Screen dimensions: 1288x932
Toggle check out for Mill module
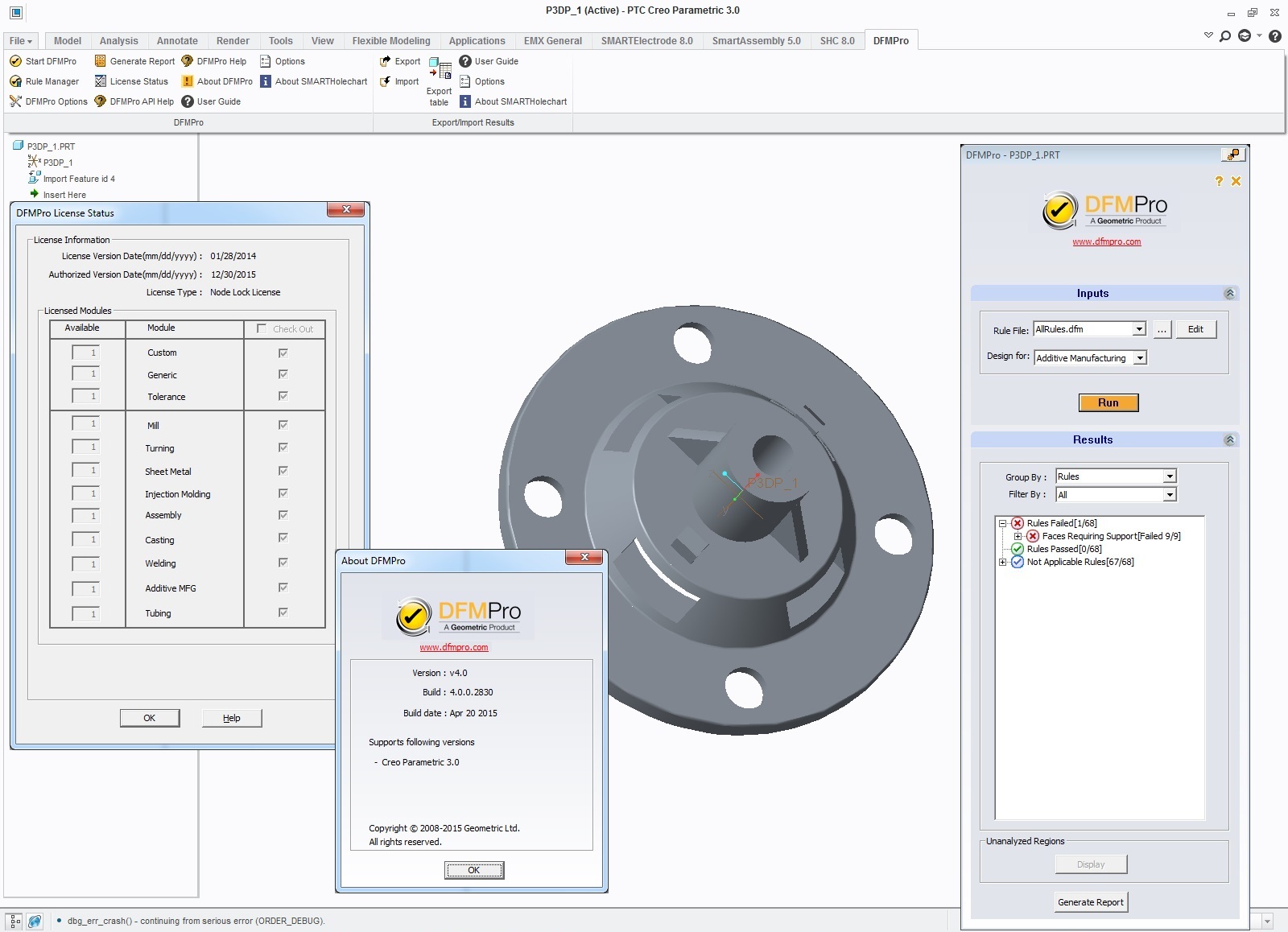coord(283,425)
